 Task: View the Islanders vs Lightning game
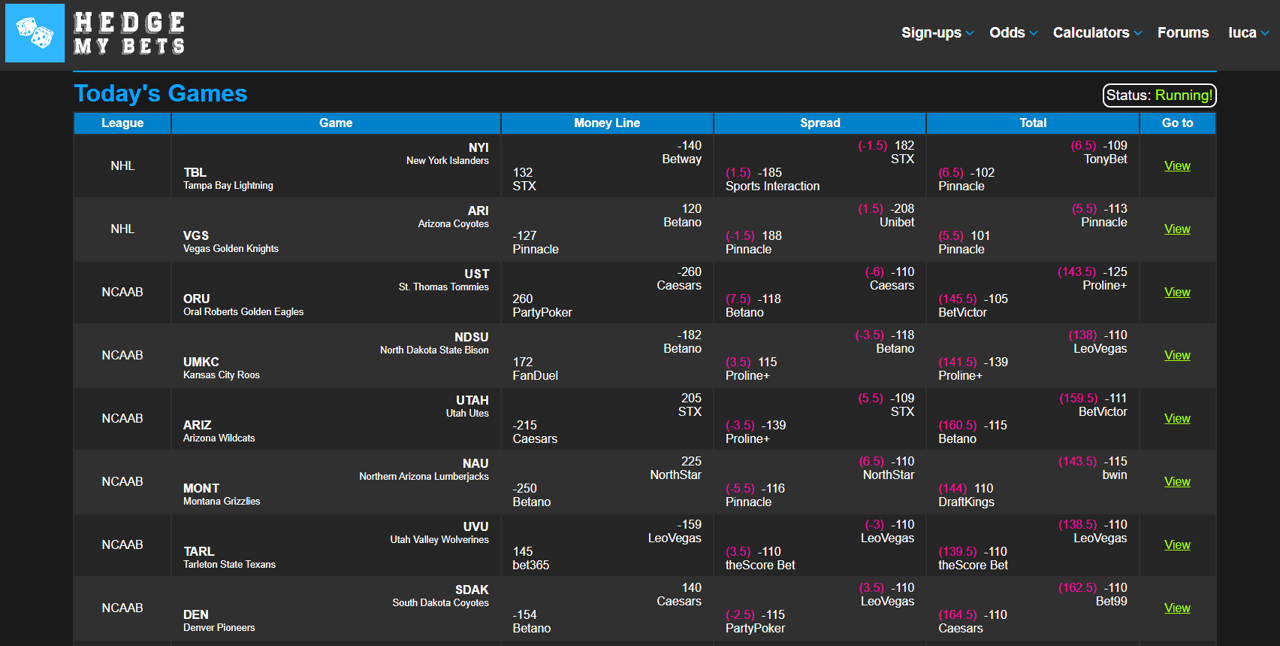(x=1177, y=166)
